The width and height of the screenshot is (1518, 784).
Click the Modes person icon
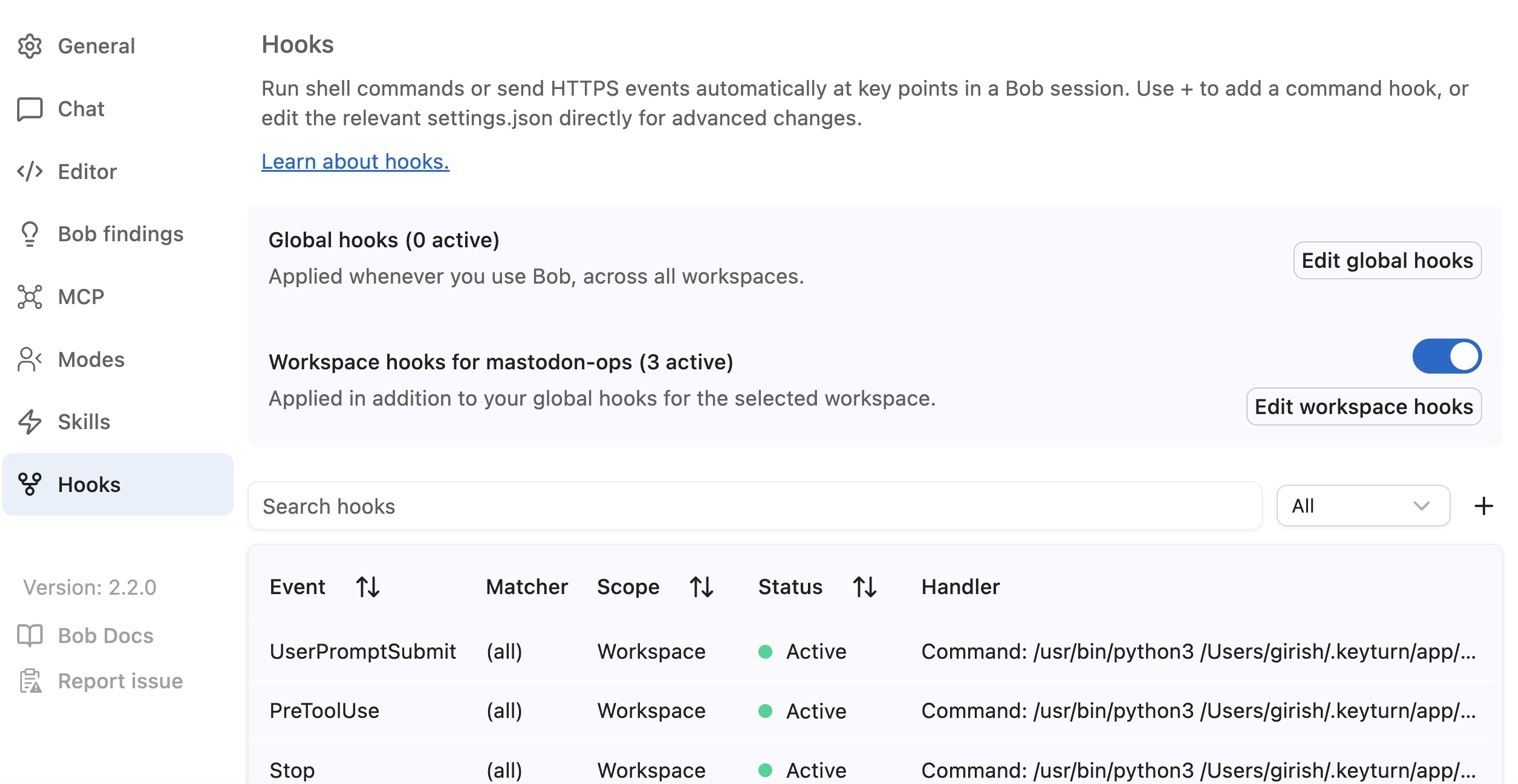click(x=30, y=359)
